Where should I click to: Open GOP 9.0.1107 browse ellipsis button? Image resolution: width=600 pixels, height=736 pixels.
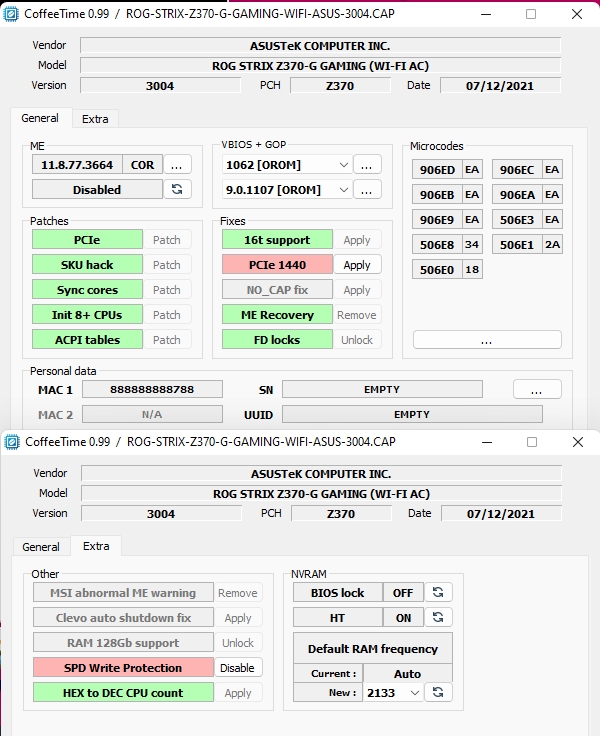pos(367,190)
